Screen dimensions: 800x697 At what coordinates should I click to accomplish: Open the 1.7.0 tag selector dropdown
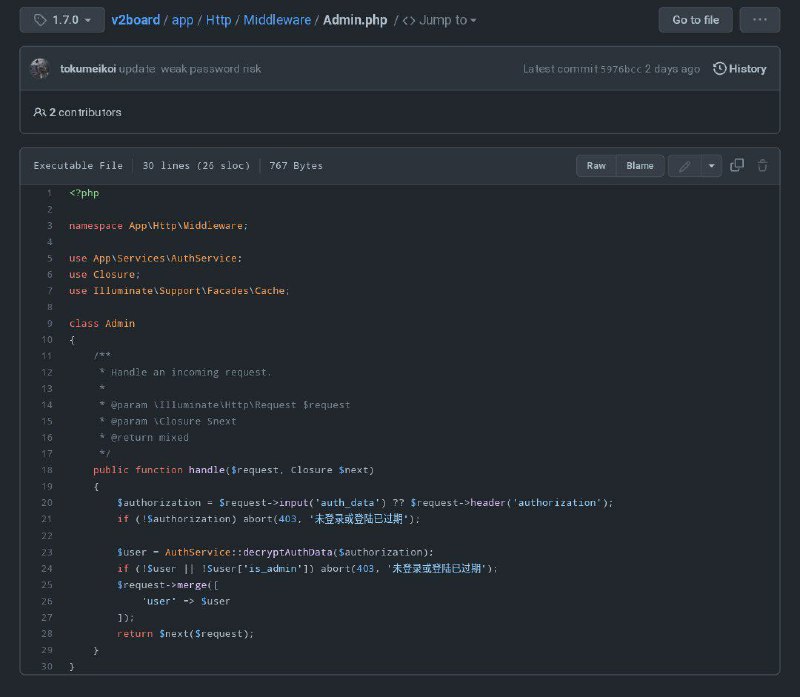62,20
